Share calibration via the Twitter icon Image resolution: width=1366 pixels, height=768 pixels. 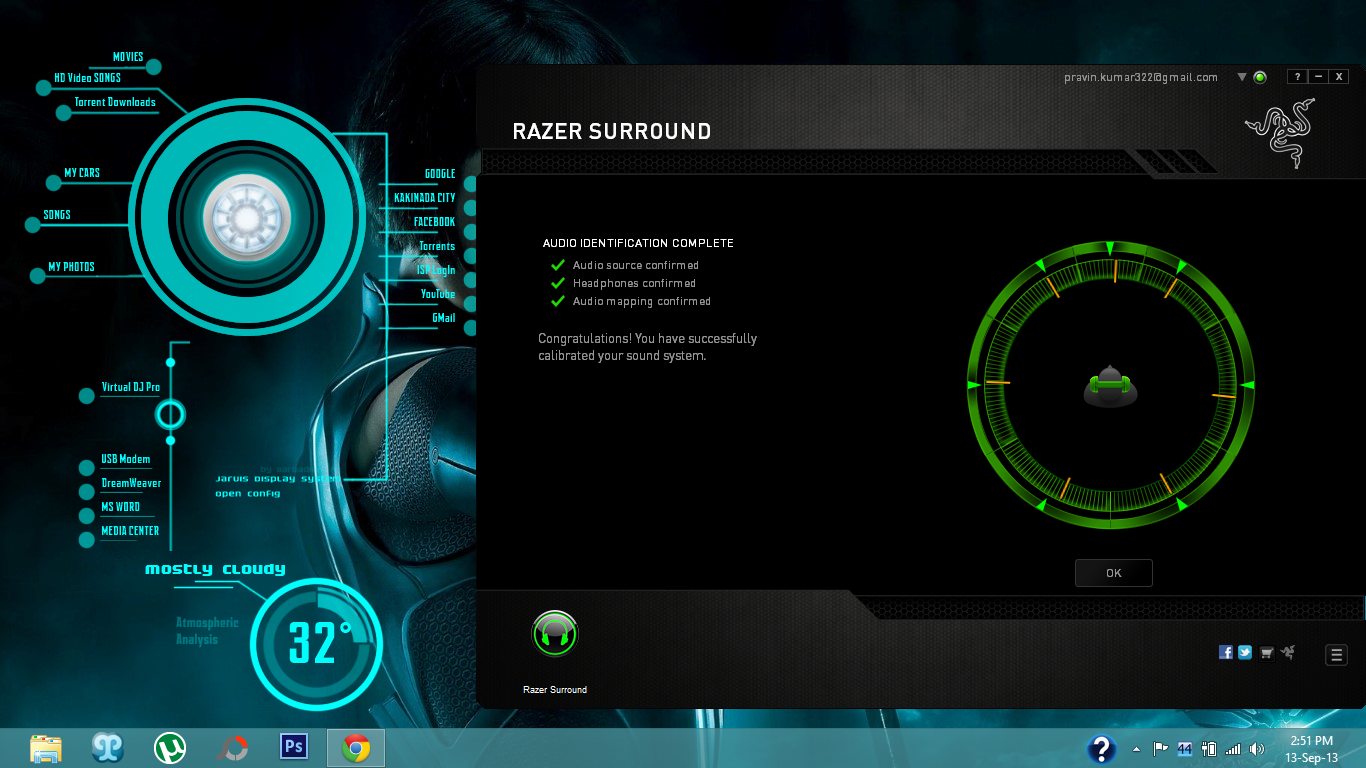pyautogui.click(x=1245, y=652)
